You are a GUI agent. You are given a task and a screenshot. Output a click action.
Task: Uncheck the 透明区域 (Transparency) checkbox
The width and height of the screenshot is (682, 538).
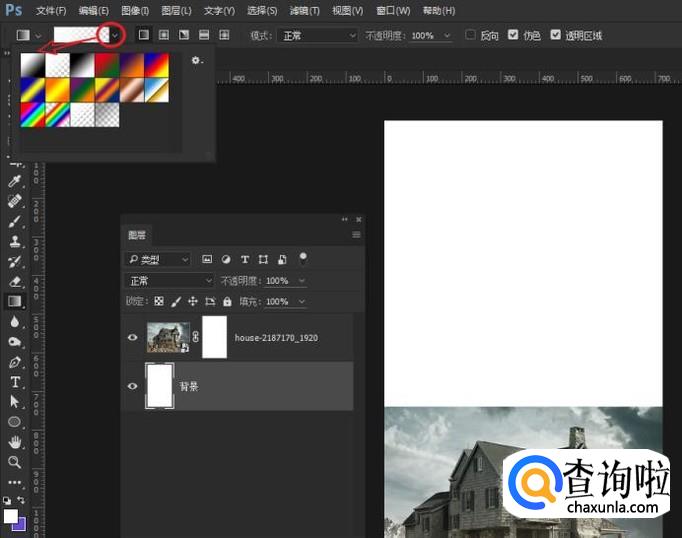(555, 35)
